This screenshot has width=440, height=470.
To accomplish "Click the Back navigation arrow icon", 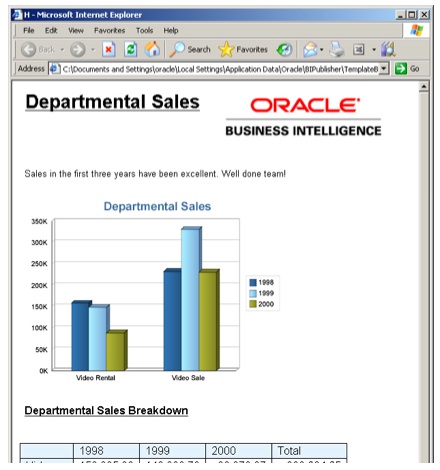I will click(x=28, y=50).
